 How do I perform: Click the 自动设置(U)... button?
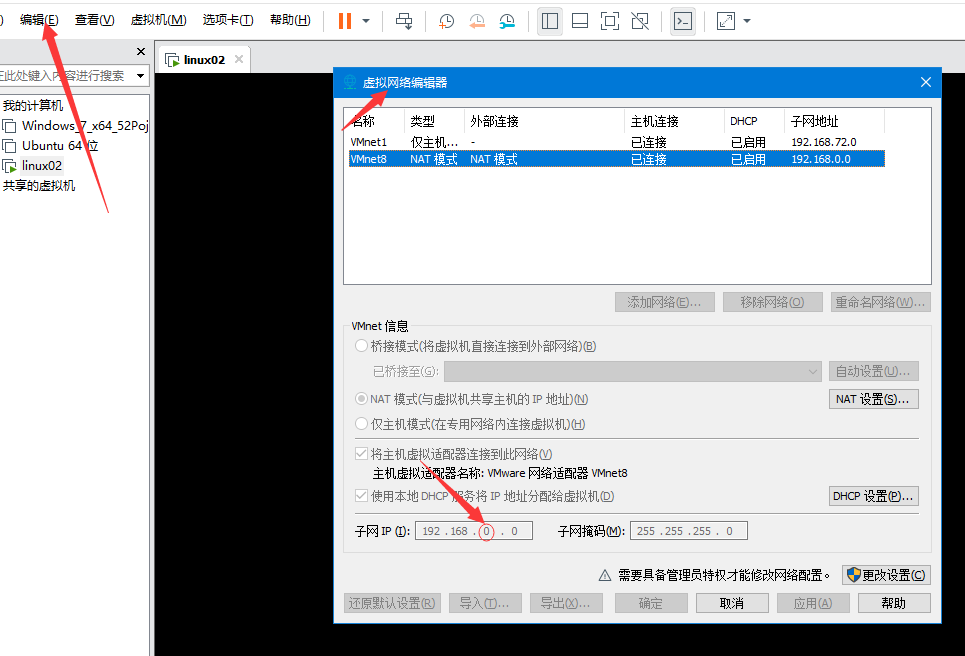[x=873, y=371]
